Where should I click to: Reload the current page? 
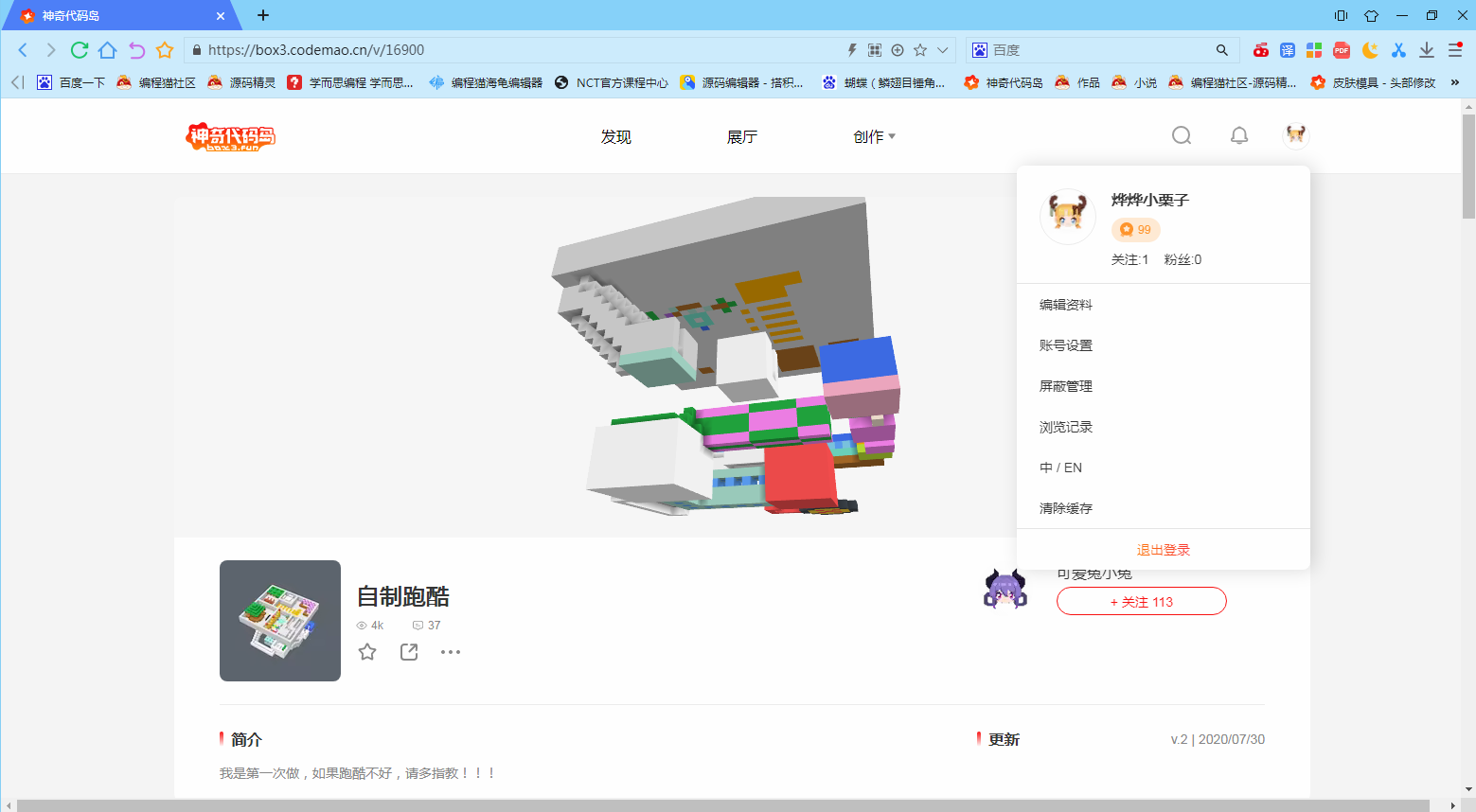tap(80, 50)
